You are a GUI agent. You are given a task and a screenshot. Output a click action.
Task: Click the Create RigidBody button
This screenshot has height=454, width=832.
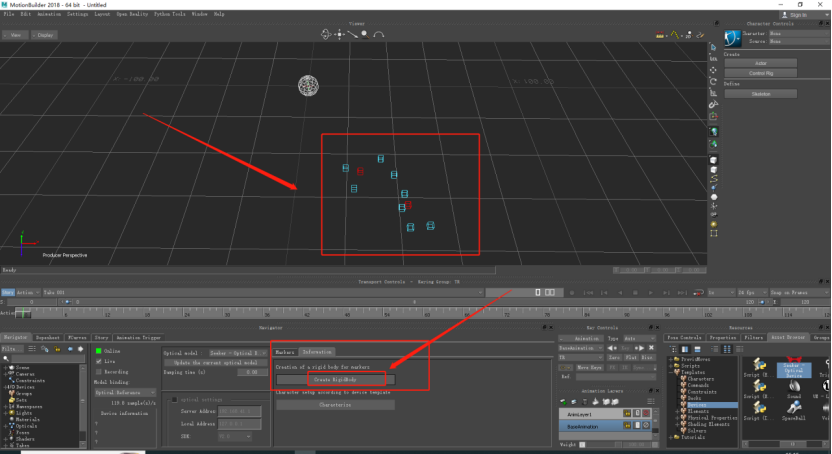[335, 380]
